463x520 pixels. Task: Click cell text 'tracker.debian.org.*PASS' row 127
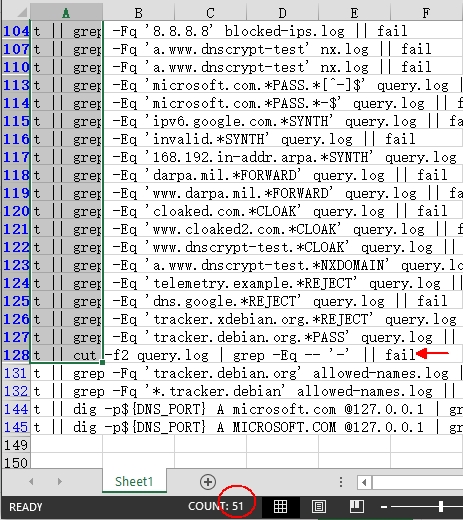click(247, 337)
